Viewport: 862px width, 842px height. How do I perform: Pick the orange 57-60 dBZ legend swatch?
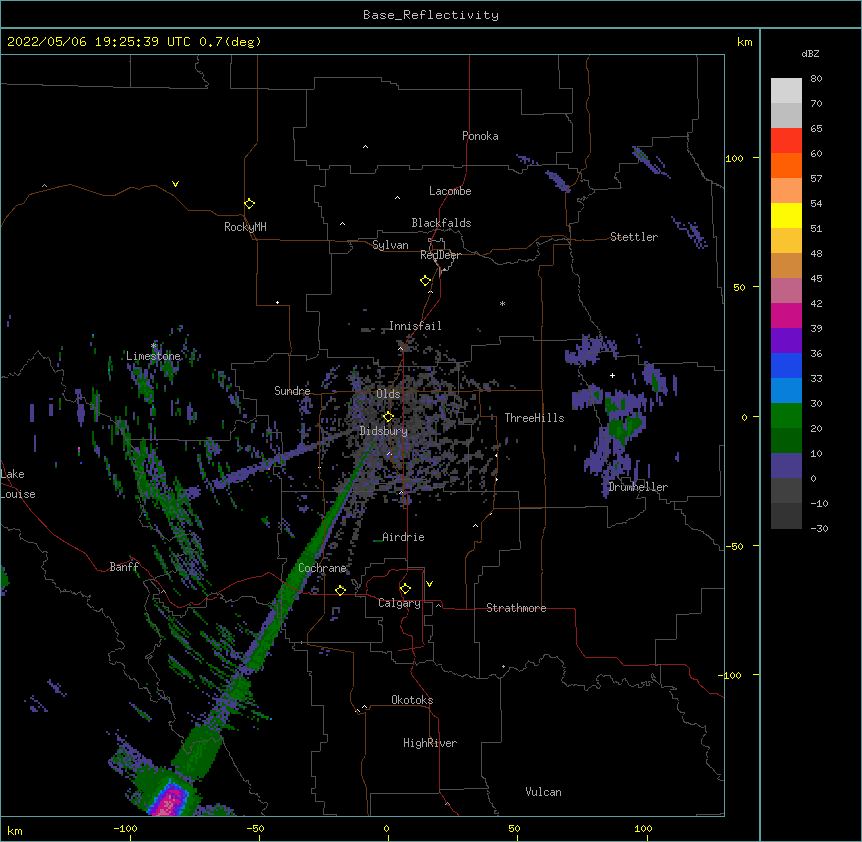coord(786,166)
